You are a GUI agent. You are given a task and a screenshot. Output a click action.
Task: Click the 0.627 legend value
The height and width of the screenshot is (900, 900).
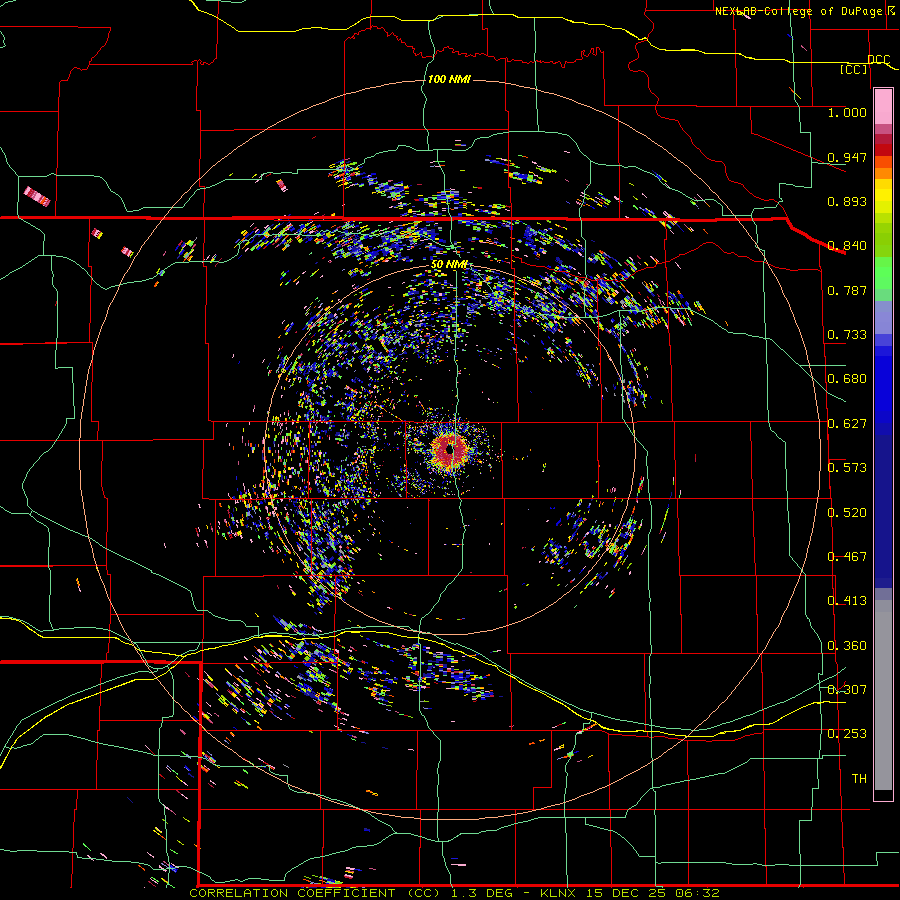tap(847, 424)
